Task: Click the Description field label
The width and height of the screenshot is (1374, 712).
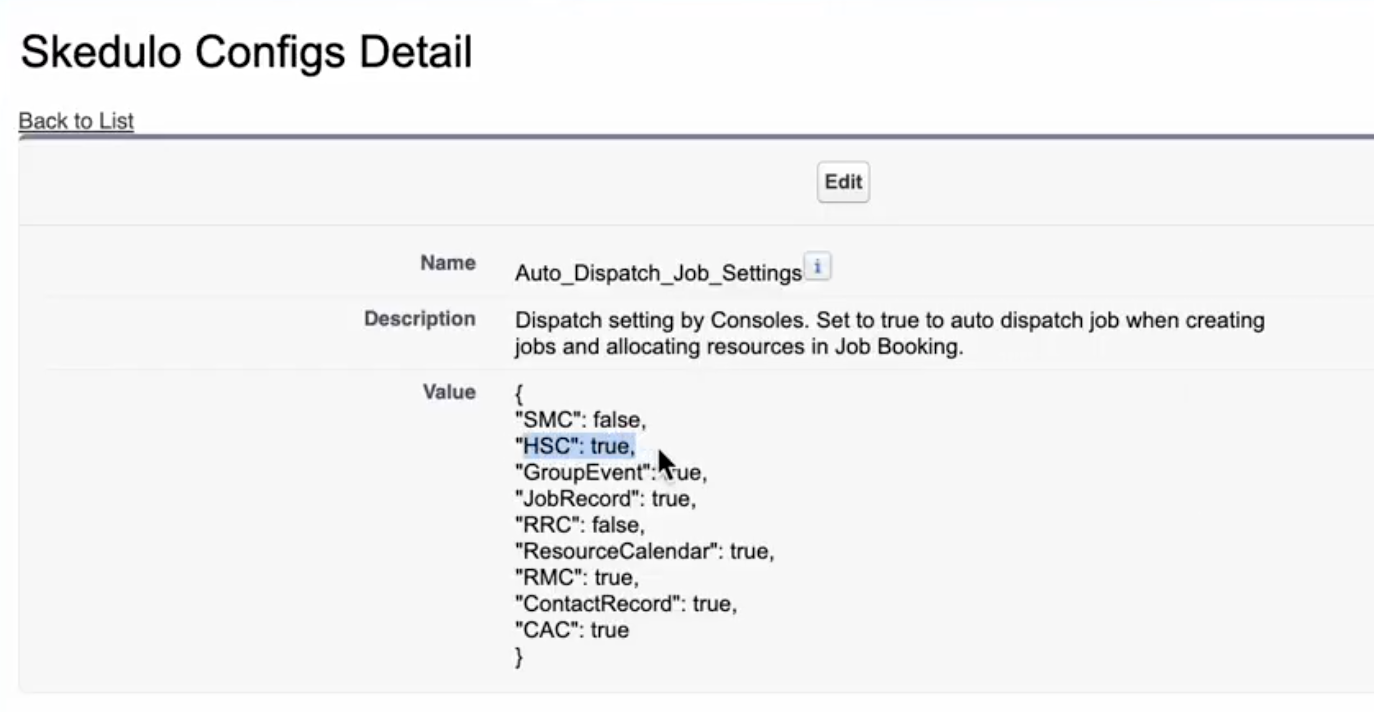Action: [x=420, y=319]
